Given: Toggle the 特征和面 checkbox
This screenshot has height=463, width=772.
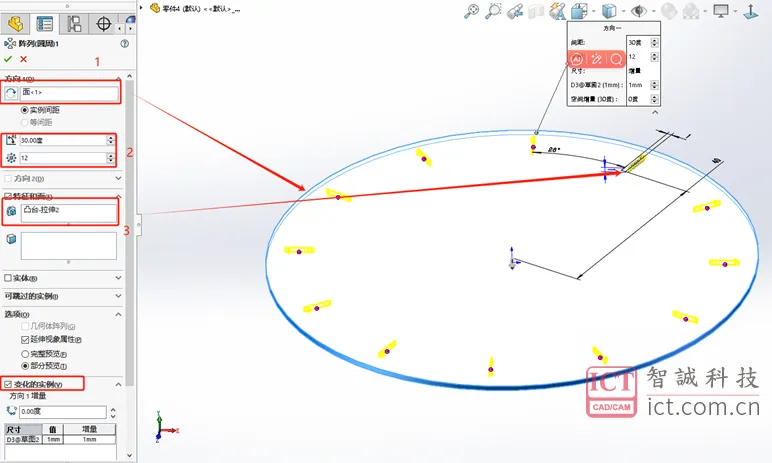Looking at the screenshot, I should (x=8, y=196).
